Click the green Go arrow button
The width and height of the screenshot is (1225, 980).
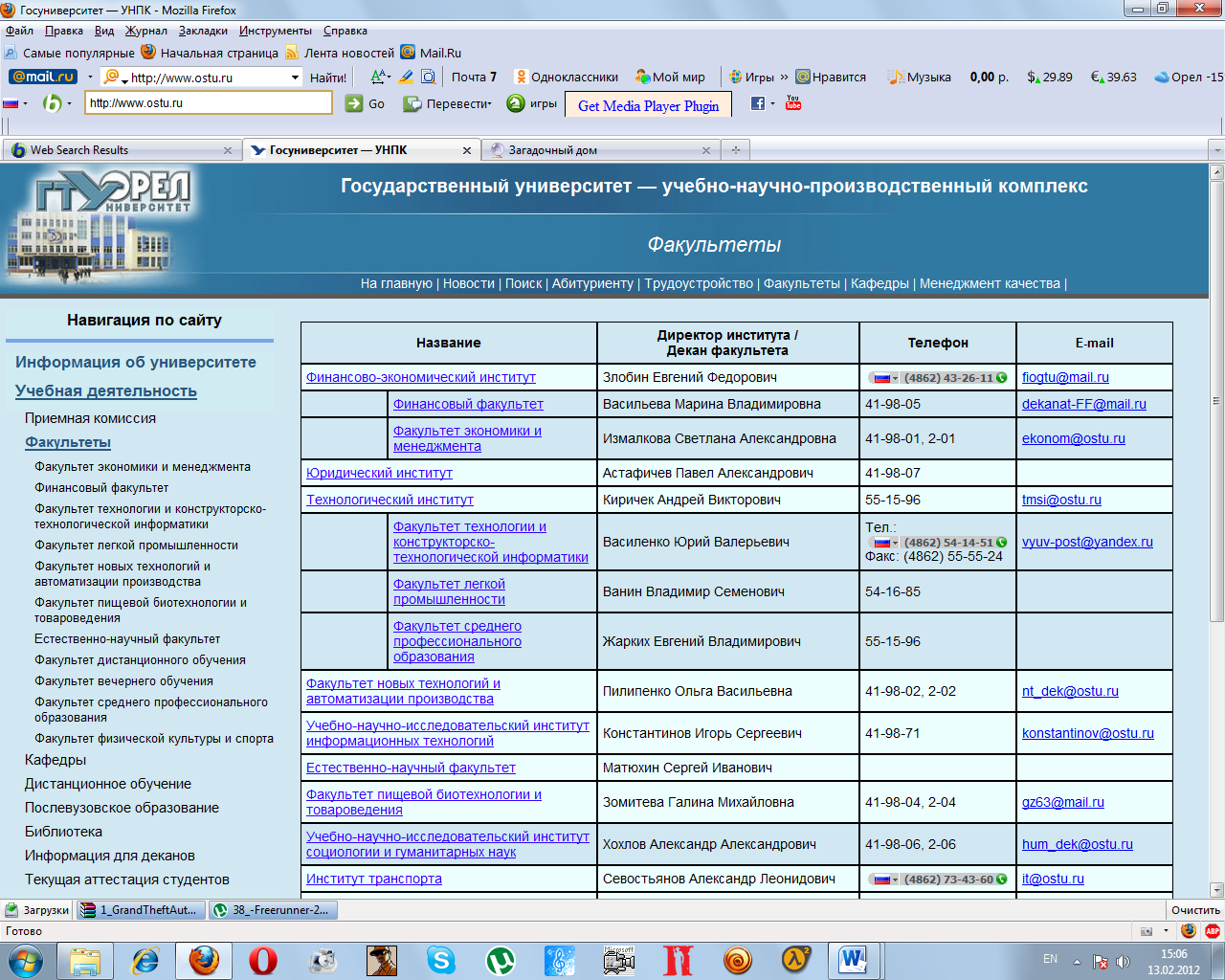354,103
